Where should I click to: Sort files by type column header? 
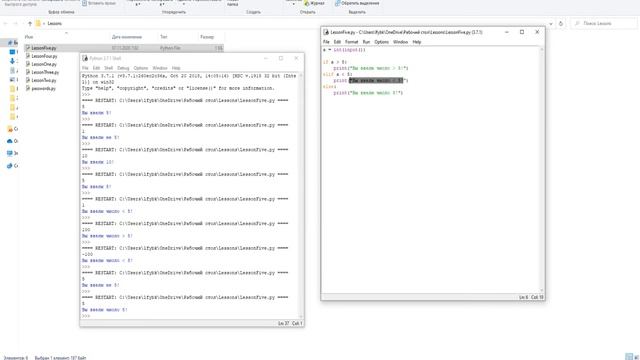tap(163, 37)
